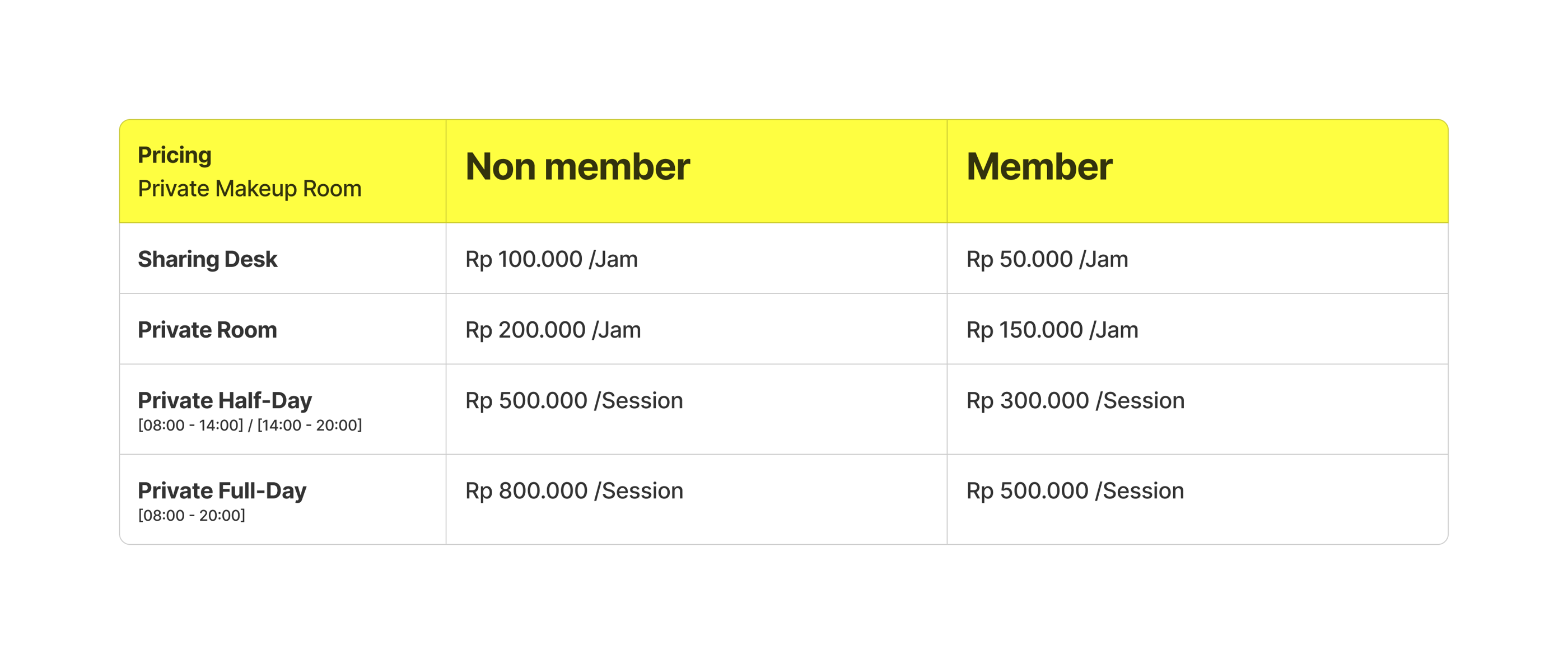This screenshot has width=1568, height=664.
Task: Select the Sharing Desk row label
Action: tap(208, 259)
